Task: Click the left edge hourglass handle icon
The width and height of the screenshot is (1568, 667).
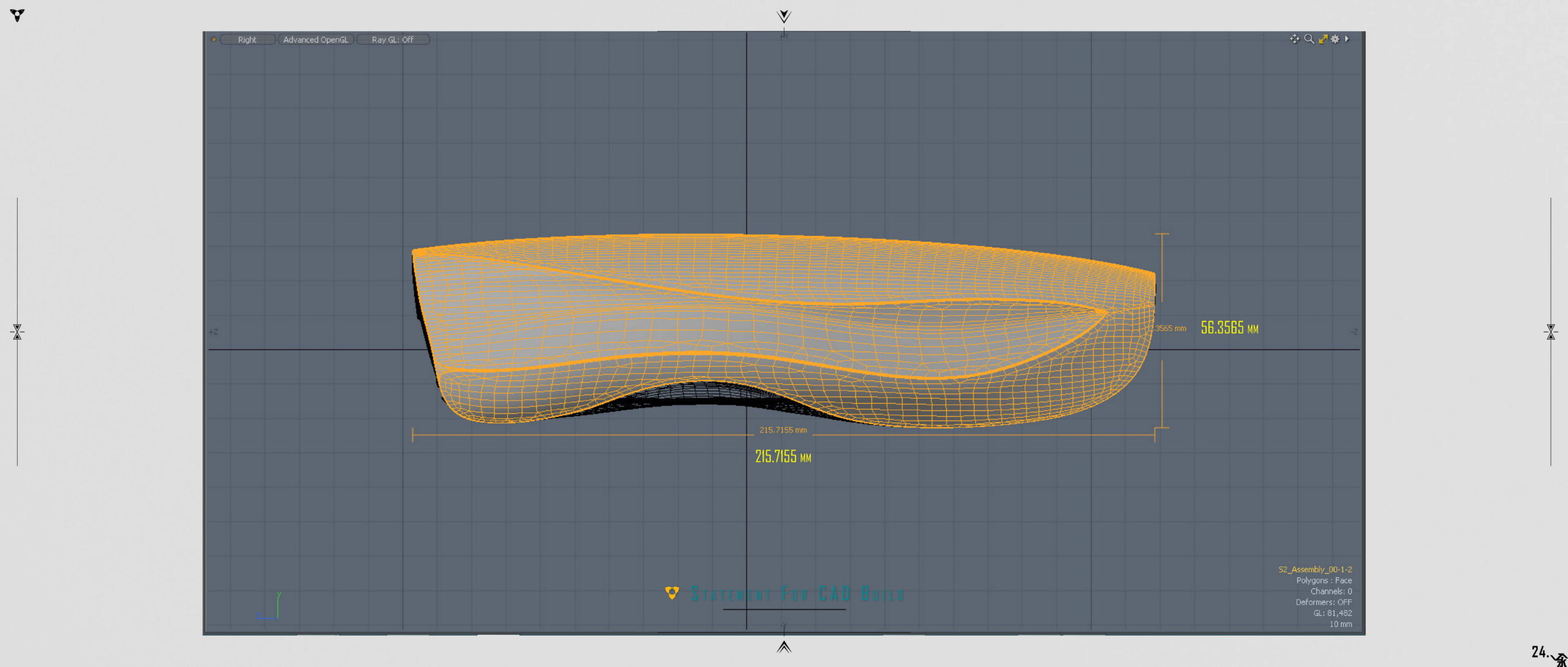Action: click(x=17, y=332)
